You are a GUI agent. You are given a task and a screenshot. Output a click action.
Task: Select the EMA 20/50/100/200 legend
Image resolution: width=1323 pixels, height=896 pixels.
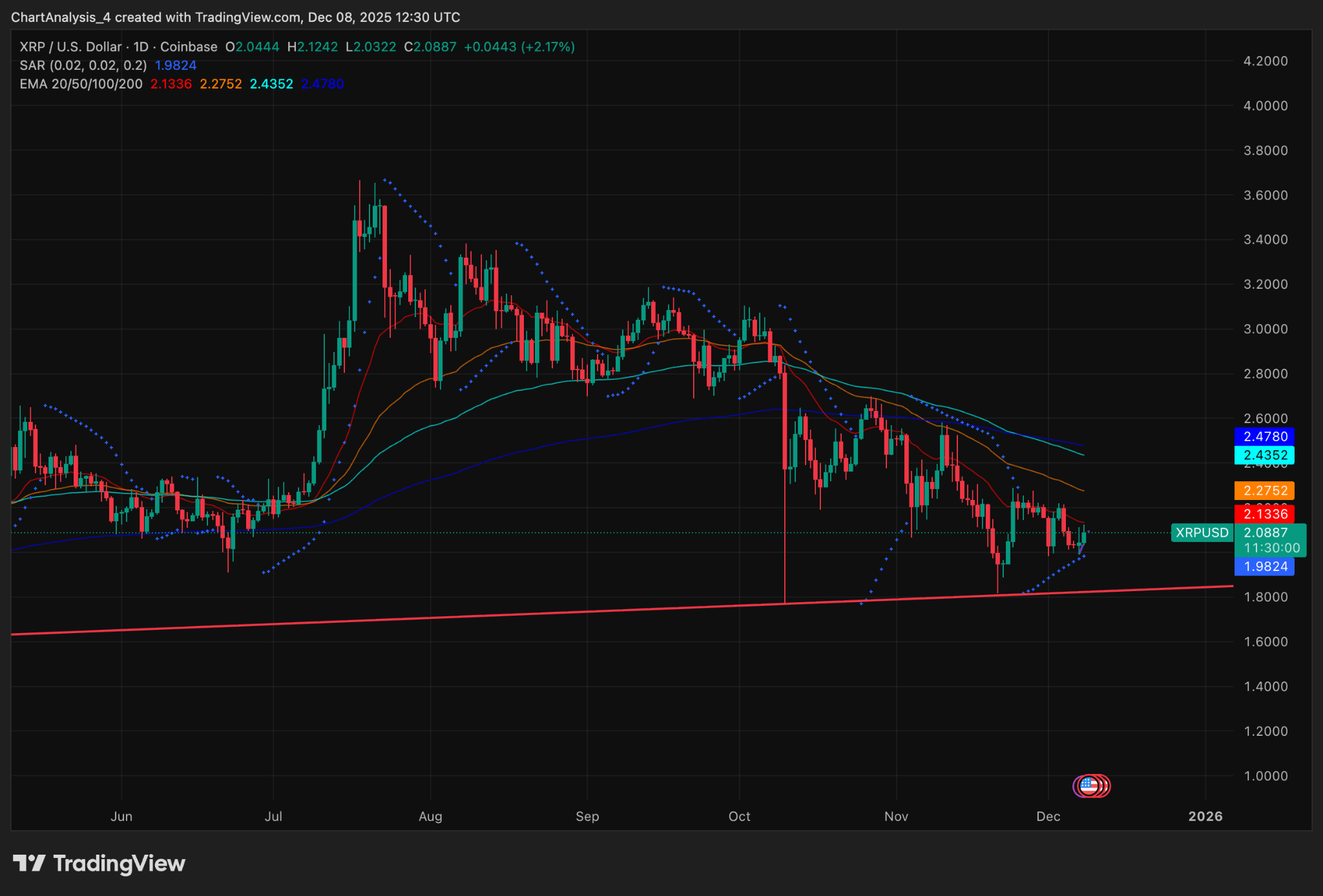coord(79,84)
